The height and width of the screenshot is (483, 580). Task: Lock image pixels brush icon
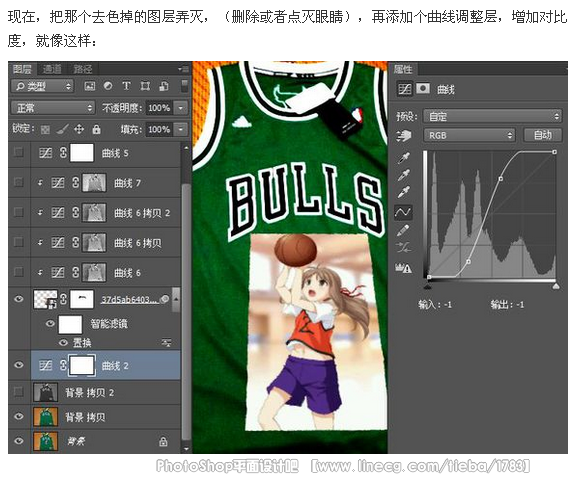62,129
